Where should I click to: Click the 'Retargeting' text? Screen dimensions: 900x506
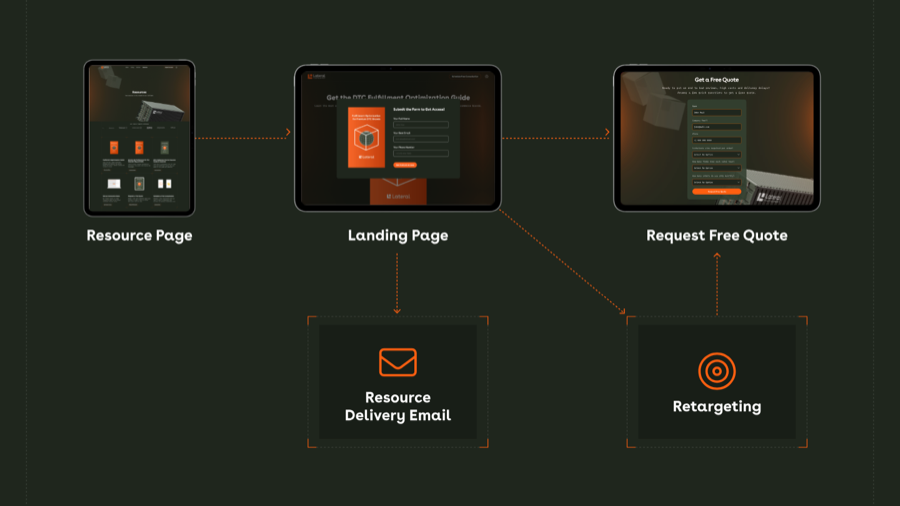point(717,406)
